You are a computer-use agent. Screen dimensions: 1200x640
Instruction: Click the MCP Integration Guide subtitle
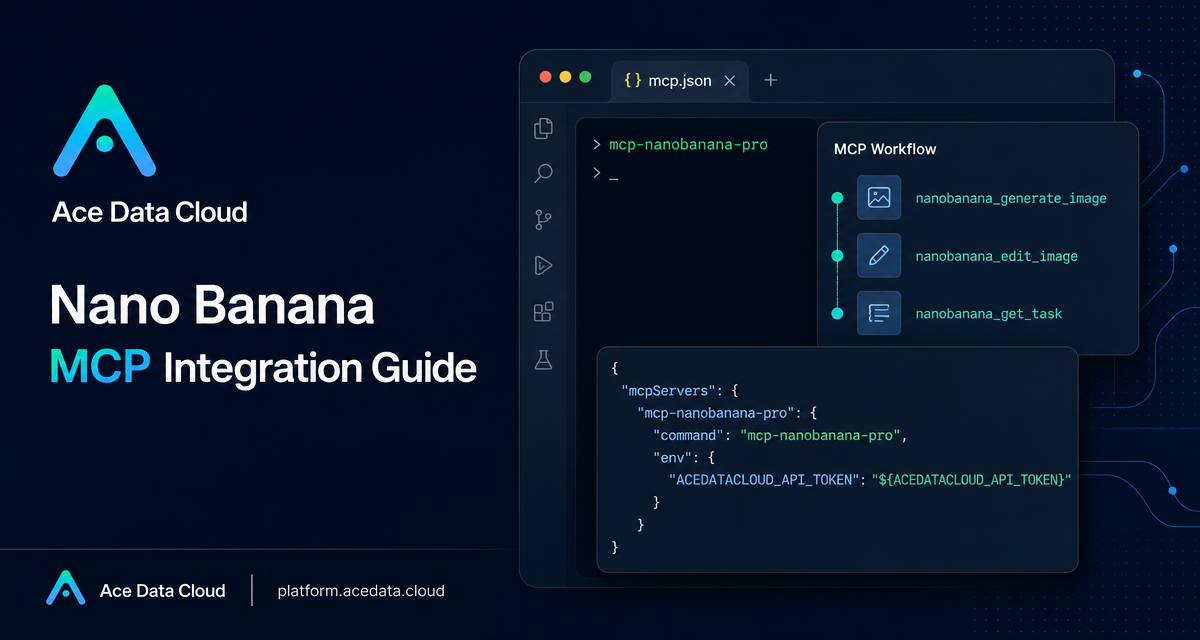264,368
